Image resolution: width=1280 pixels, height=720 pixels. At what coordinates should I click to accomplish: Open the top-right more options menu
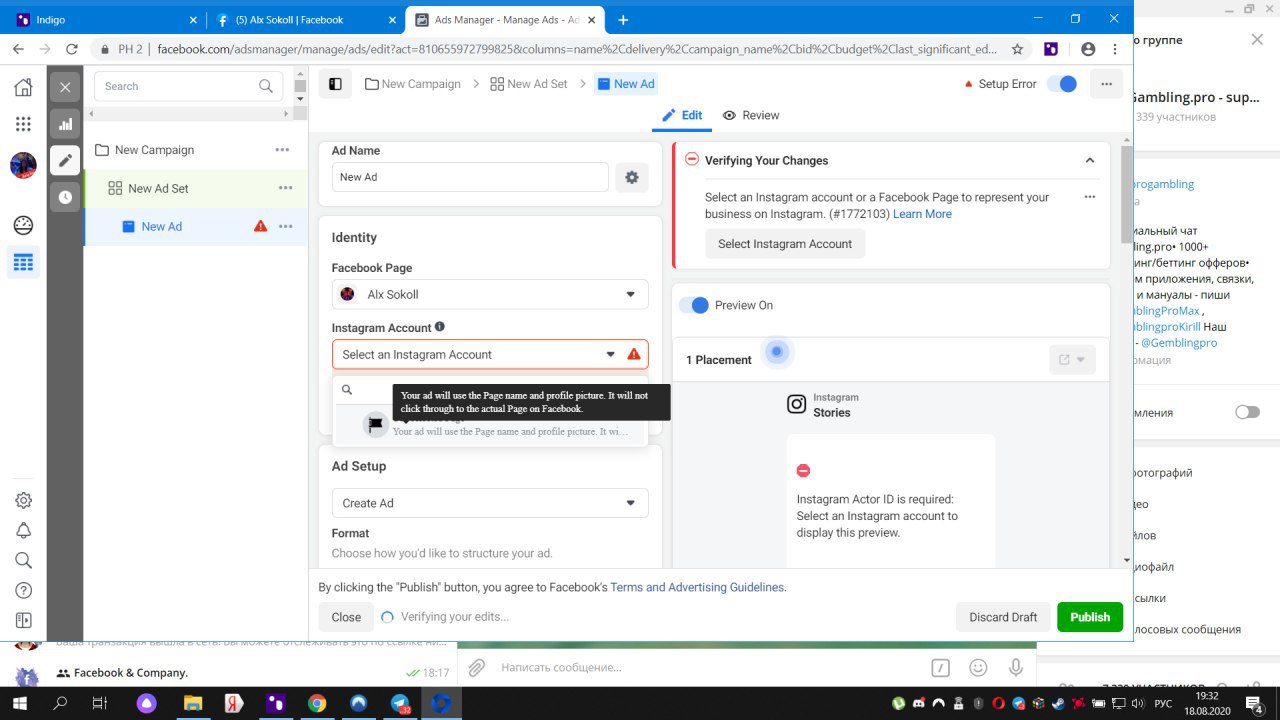(1106, 84)
